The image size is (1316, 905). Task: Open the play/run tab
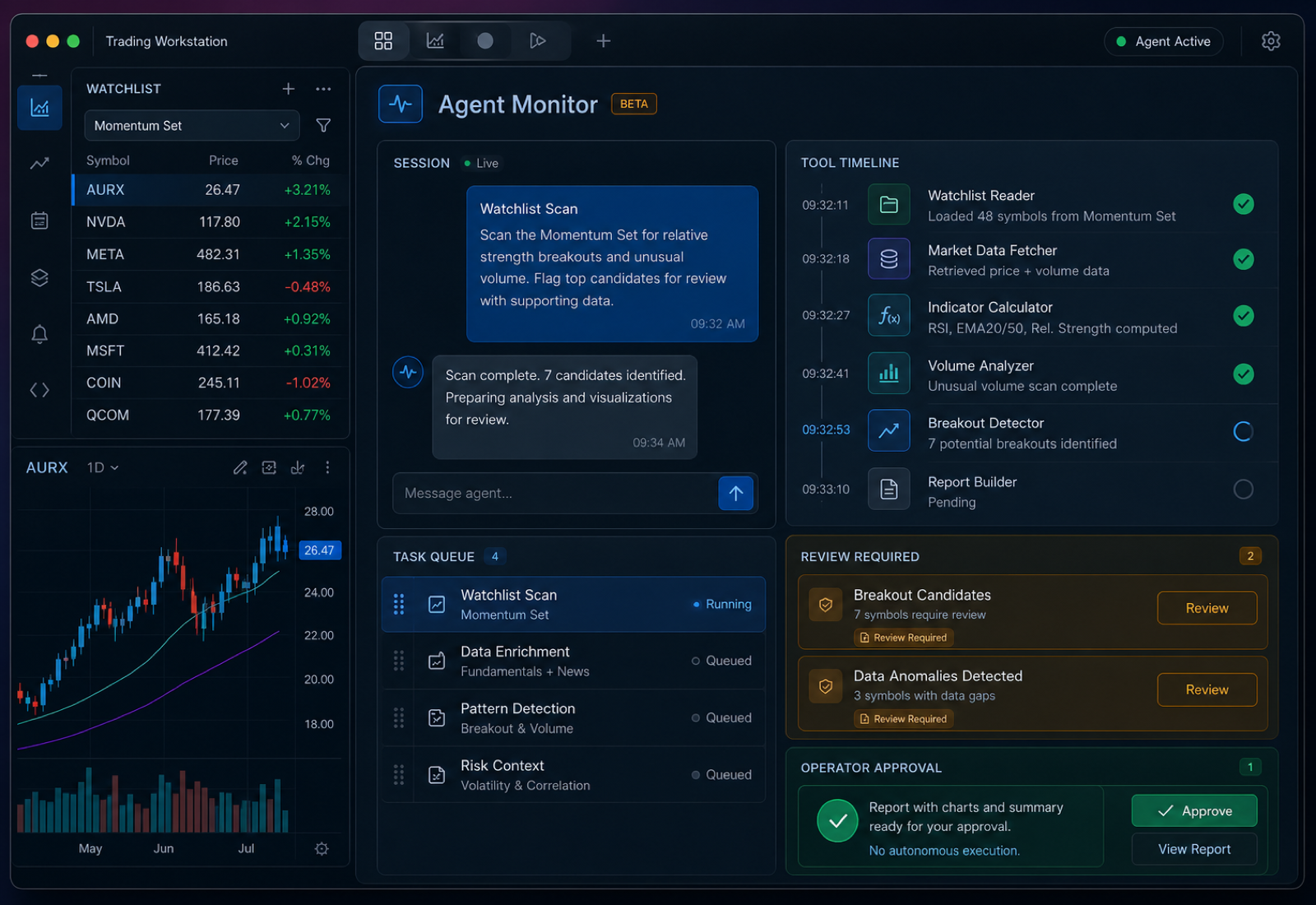[x=537, y=41]
